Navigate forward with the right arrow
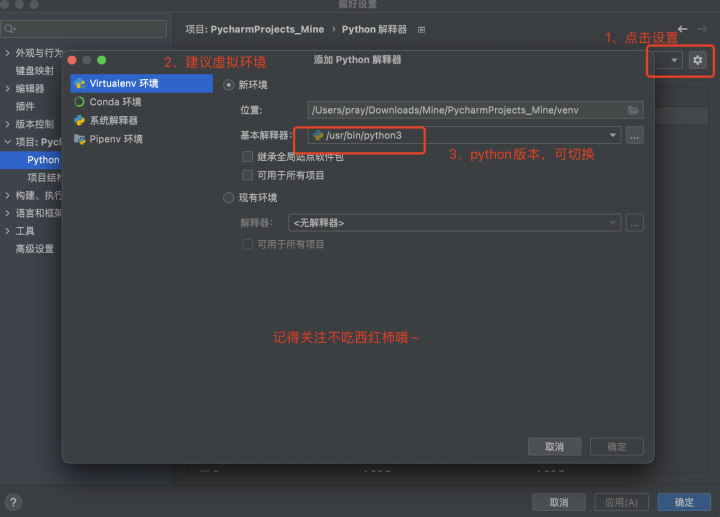The width and height of the screenshot is (720, 517). click(x=703, y=29)
